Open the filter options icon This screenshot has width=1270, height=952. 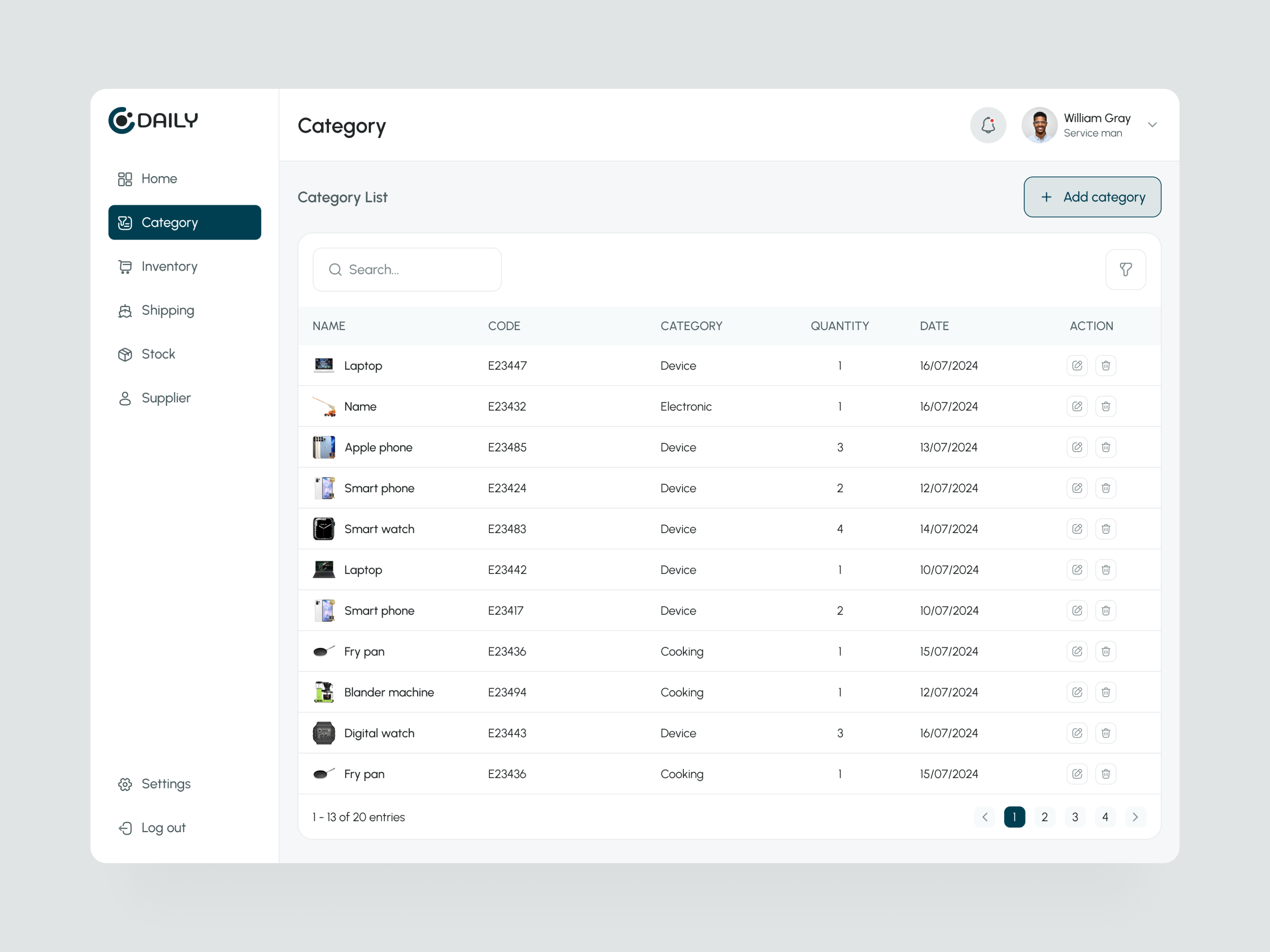tap(1126, 269)
